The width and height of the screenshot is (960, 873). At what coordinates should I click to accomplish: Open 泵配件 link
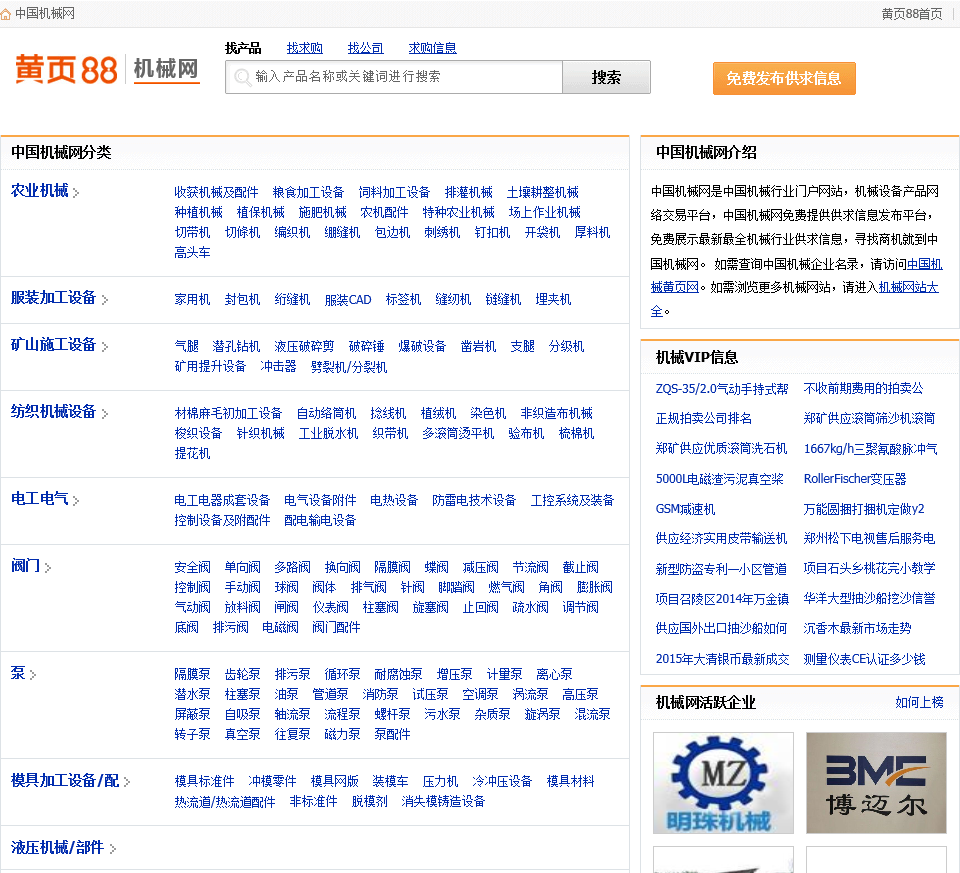pyautogui.click(x=392, y=735)
